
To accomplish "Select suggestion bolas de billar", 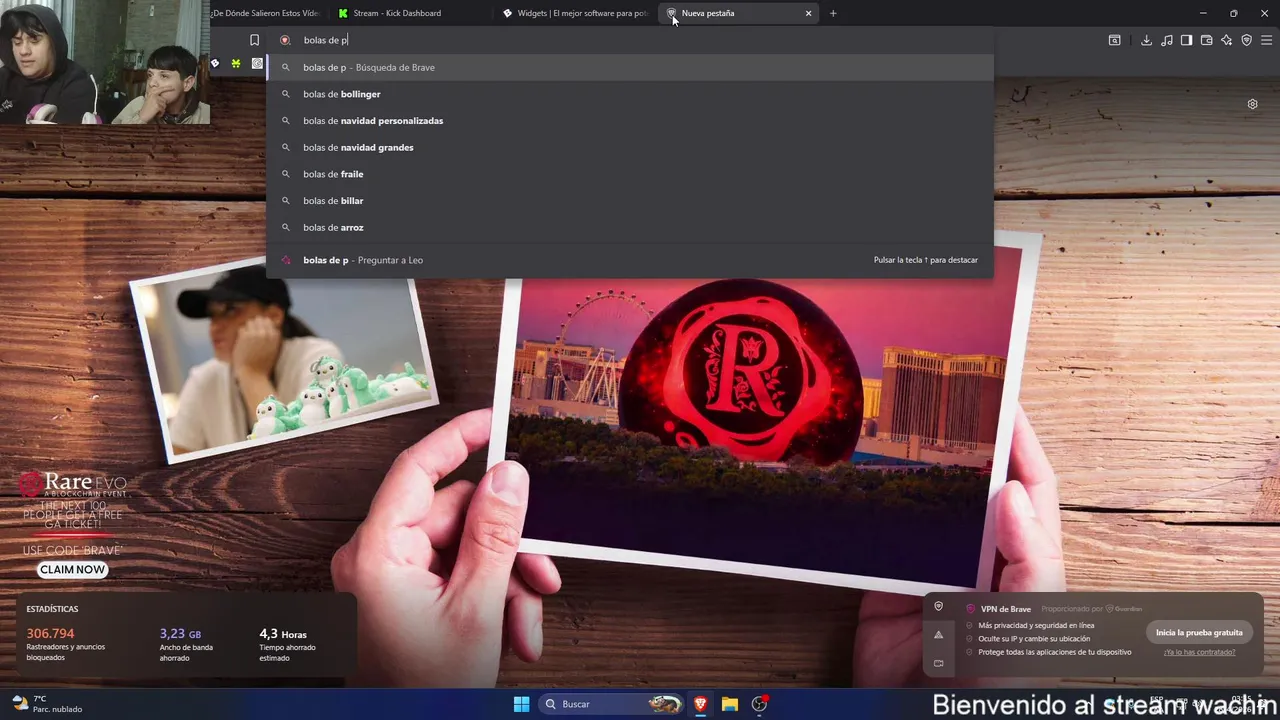I will (630, 201).
